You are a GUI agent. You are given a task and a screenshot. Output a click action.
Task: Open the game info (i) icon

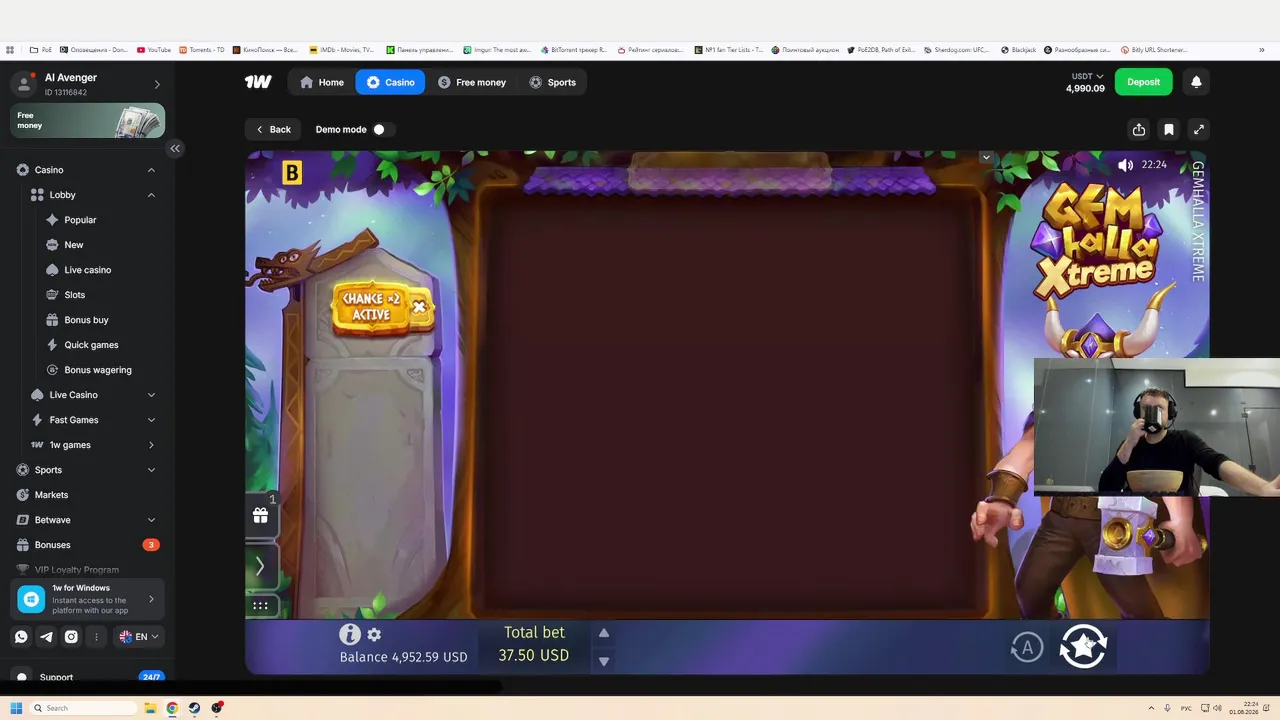point(349,634)
